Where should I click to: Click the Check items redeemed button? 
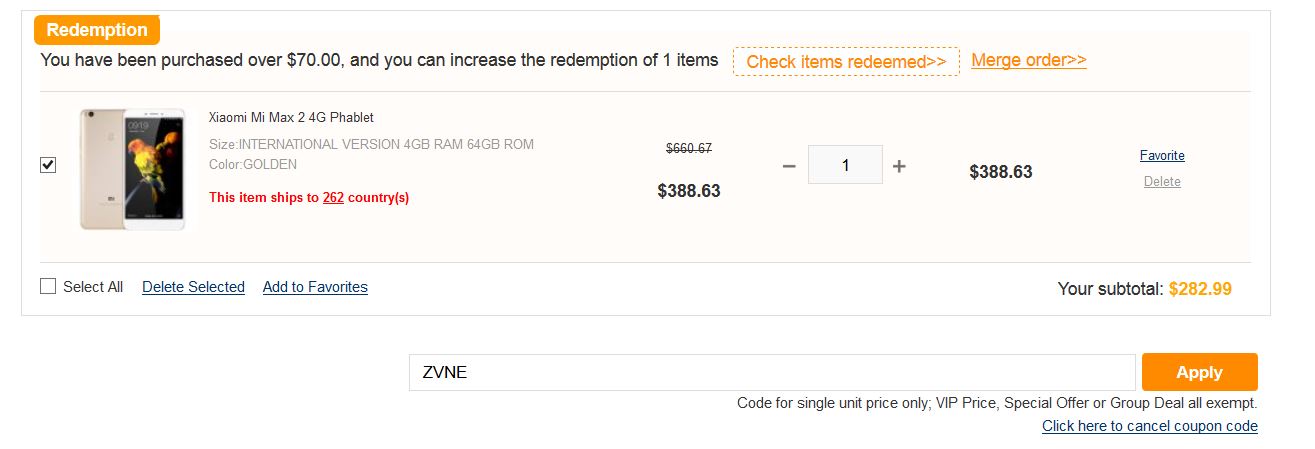[846, 62]
